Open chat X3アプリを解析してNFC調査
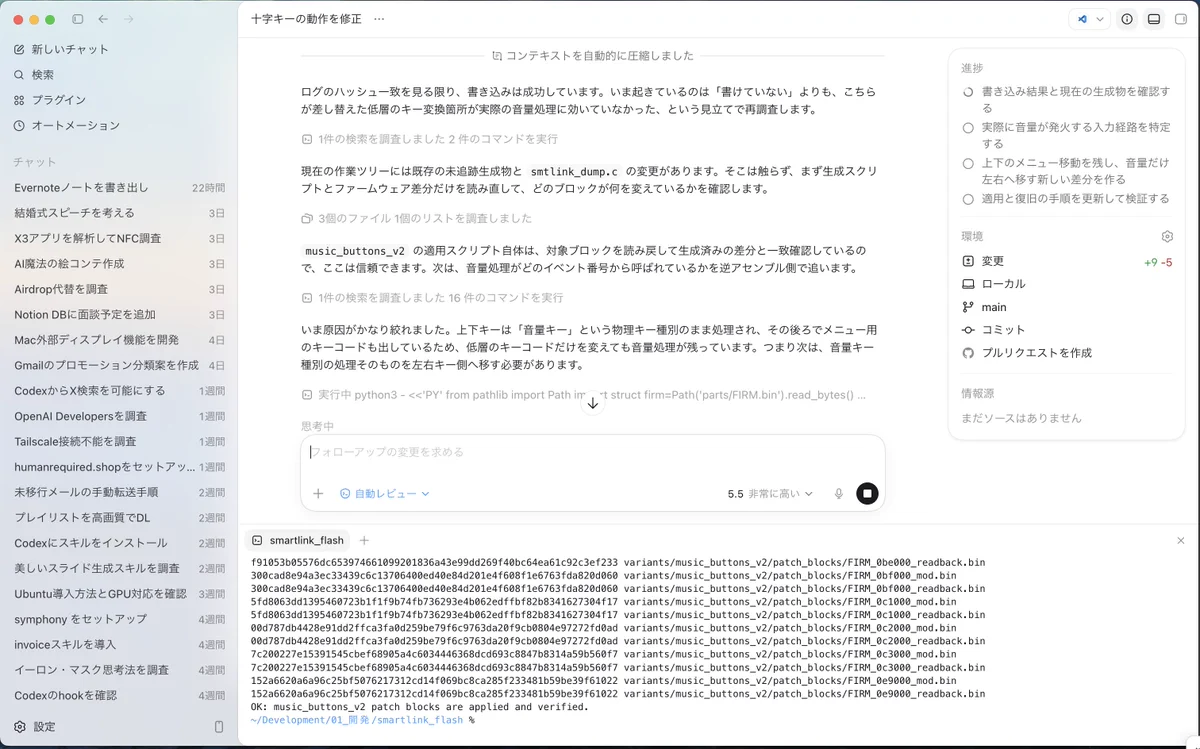 pyautogui.click(x=119, y=238)
